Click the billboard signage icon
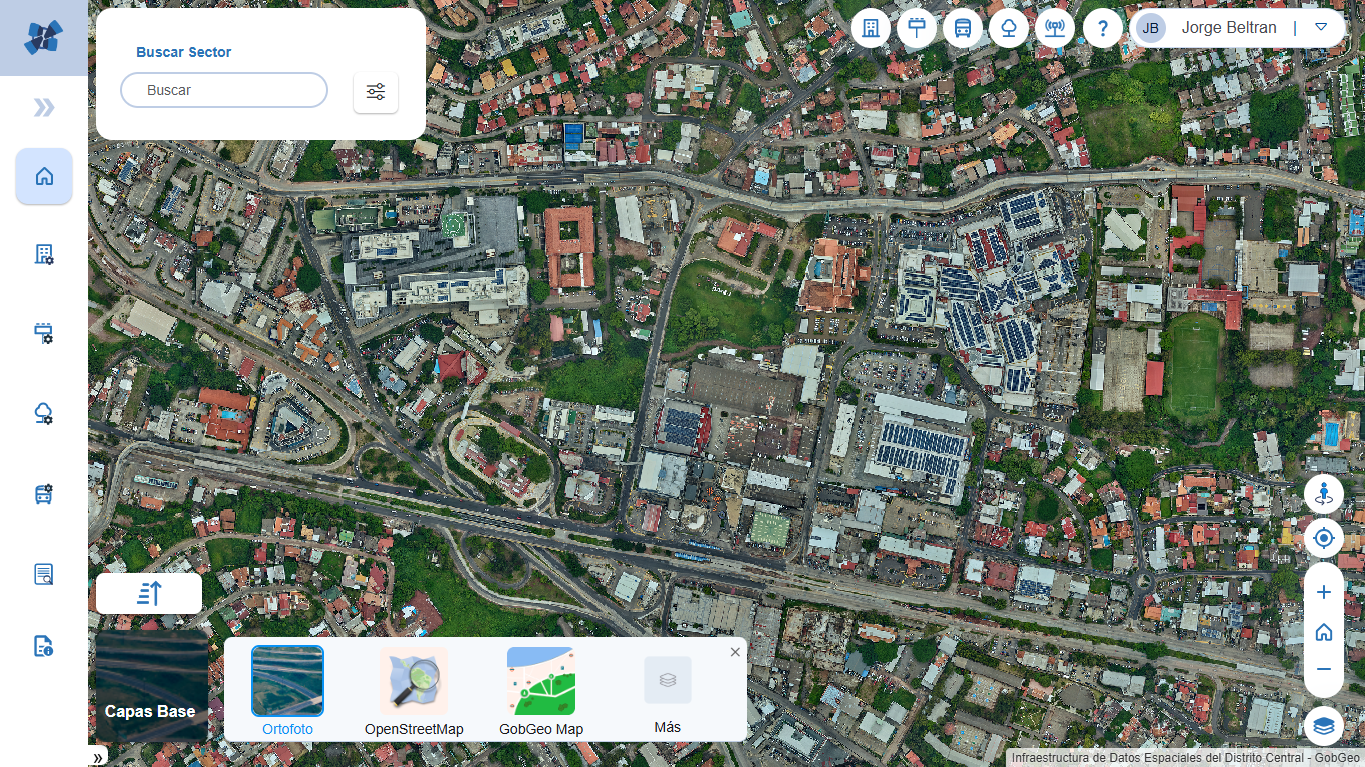Viewport: 1365px width, 767px height. [x=917, y=28]
